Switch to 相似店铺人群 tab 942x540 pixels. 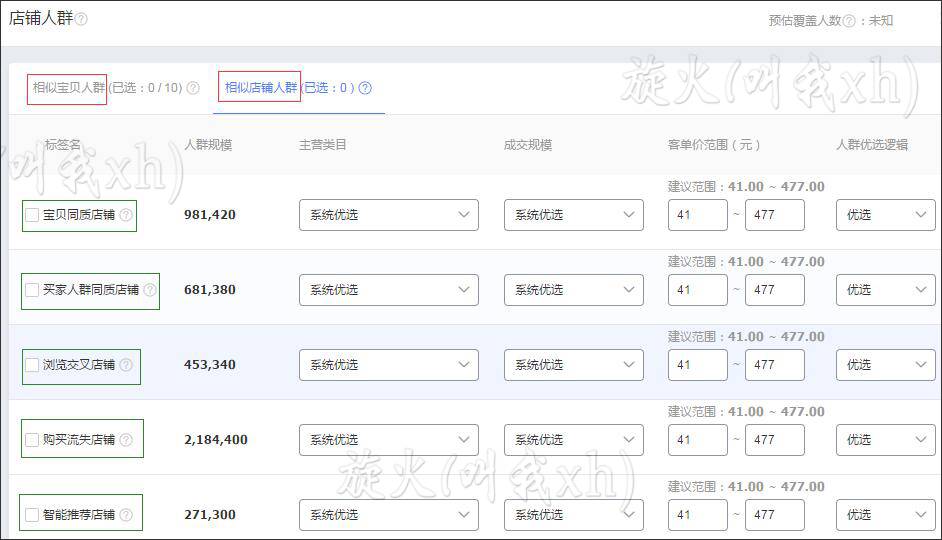[x=261, y=88]
